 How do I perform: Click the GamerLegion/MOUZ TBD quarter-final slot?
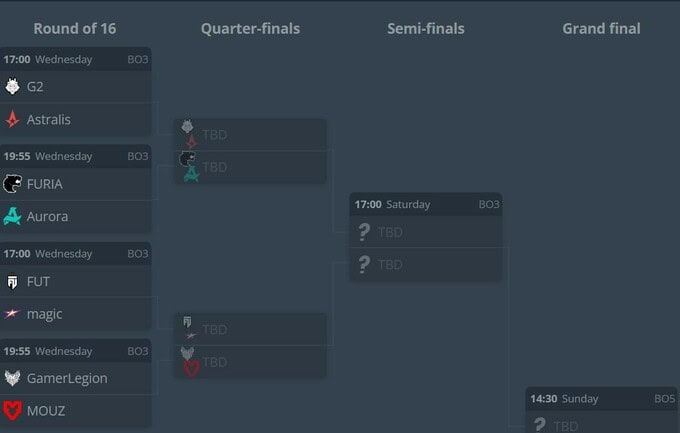[251, 362]
